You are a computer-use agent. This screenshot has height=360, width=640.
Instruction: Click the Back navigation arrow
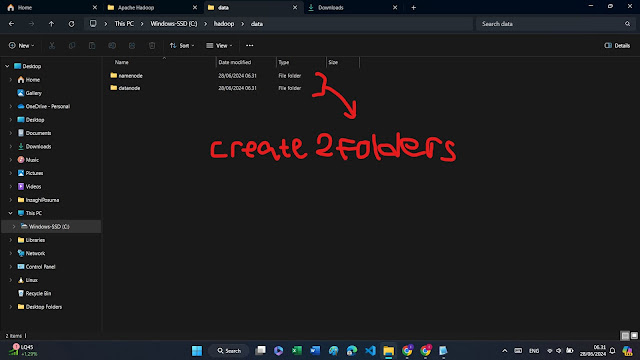click(x=11, y=24)
